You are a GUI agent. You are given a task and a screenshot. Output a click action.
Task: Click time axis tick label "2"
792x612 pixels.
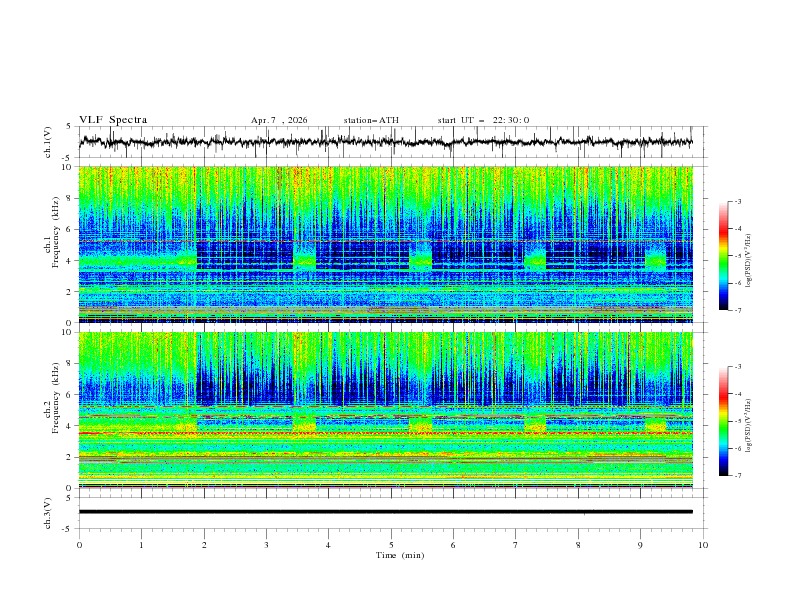coord(204,545)
